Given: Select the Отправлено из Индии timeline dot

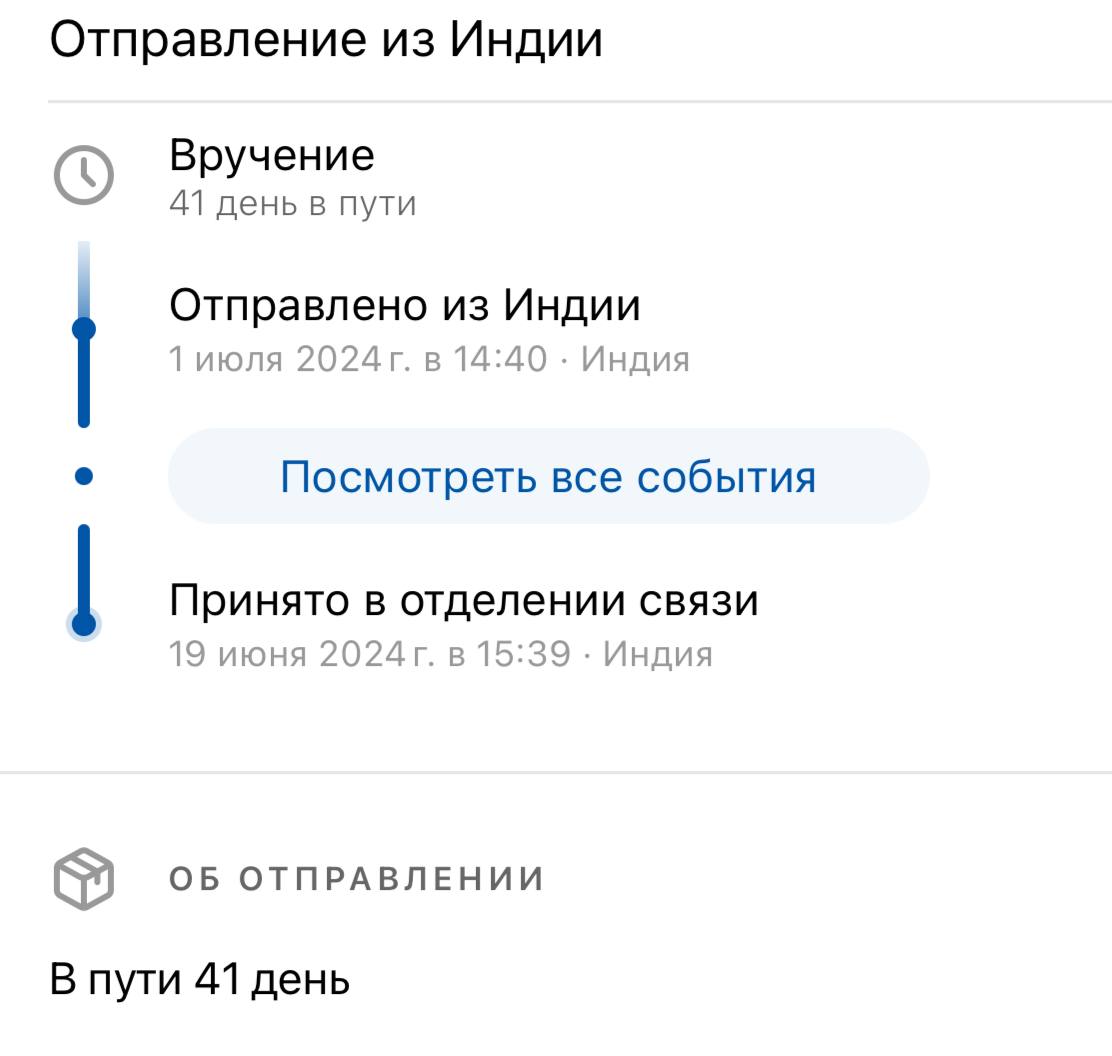Looking at the screenshot, I should [84, 329].
